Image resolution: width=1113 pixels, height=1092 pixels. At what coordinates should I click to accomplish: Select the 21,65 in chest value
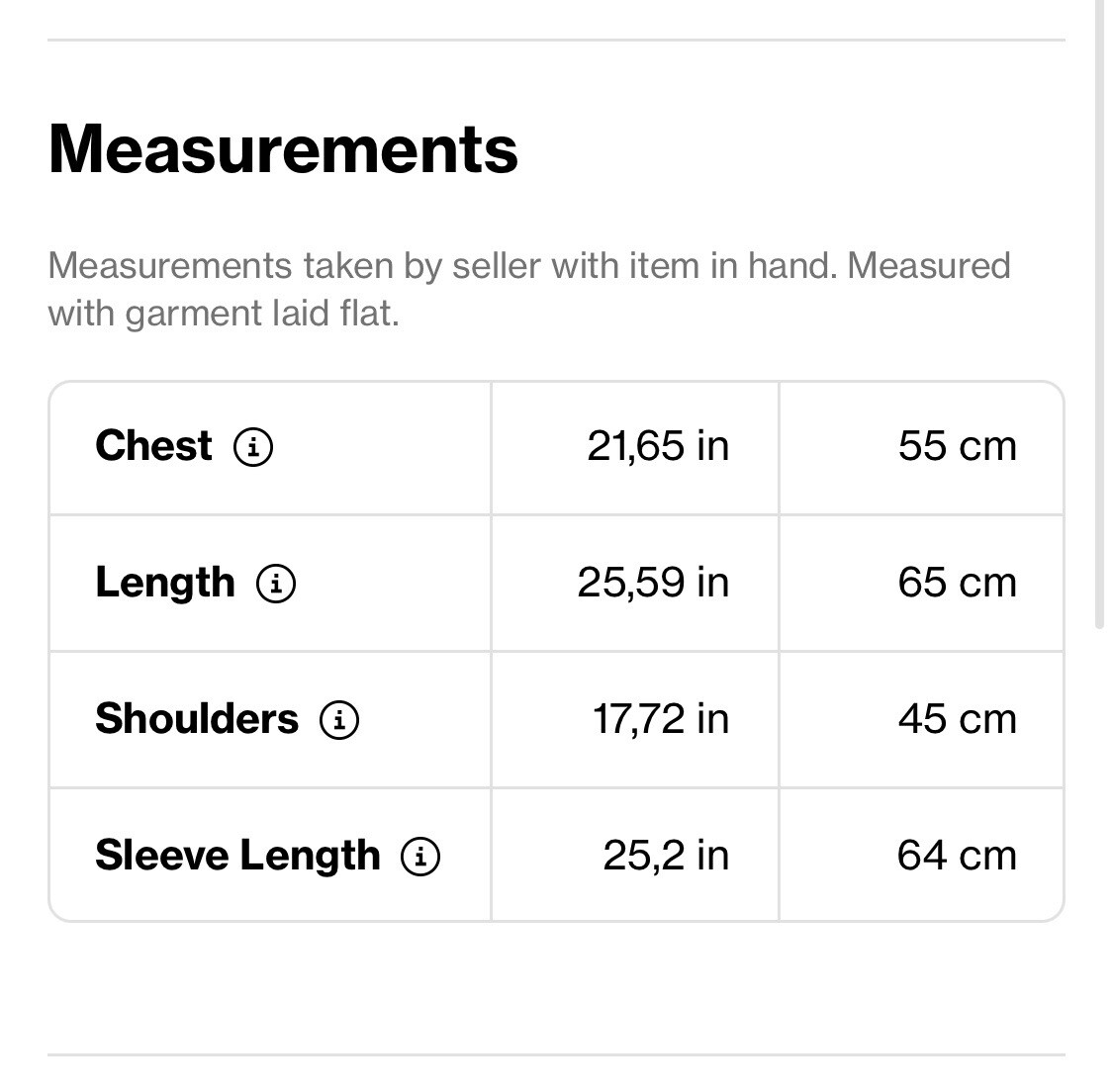coord(658,446)
